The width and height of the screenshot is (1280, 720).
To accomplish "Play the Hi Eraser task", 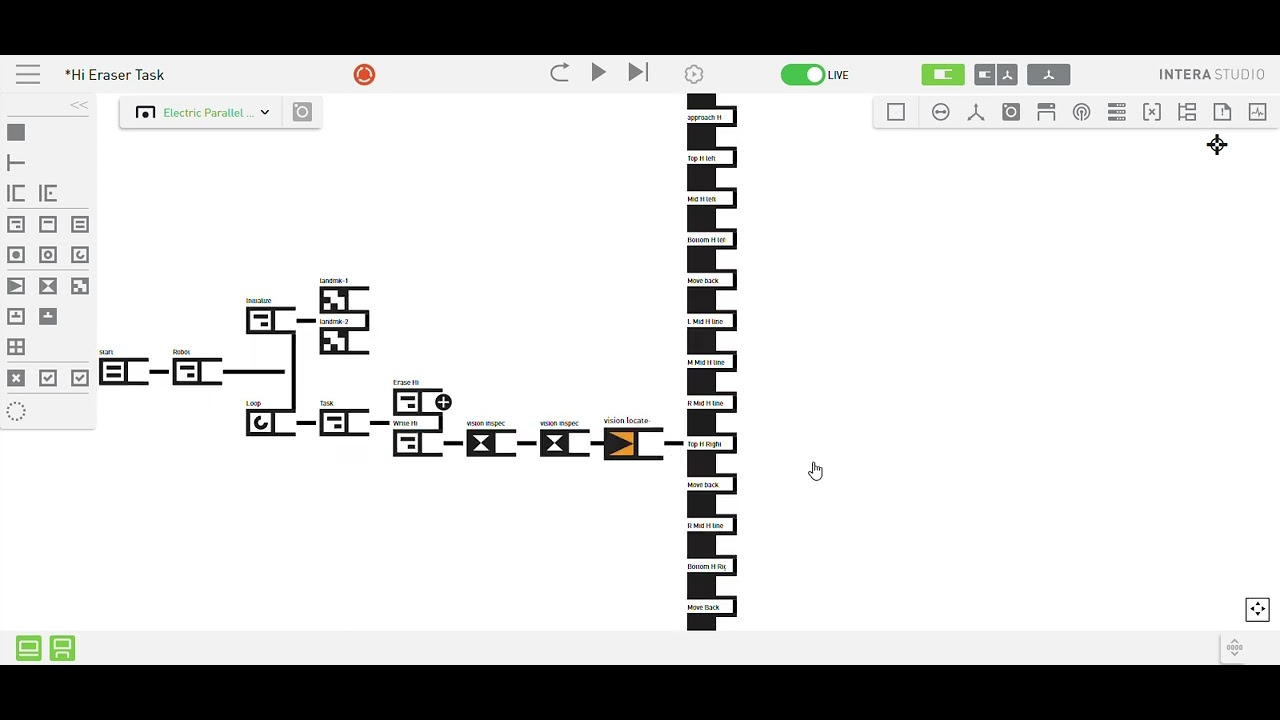I will [598, 73].
